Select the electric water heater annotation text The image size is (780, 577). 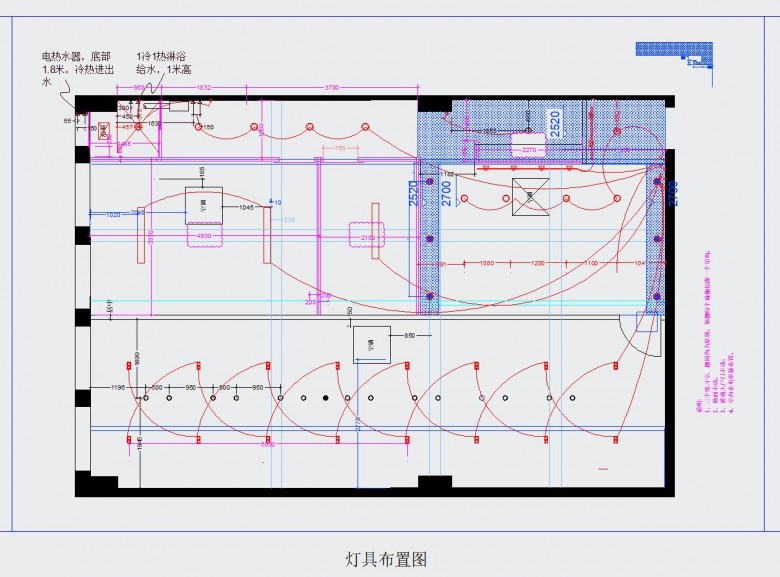(x=79, y=70)
